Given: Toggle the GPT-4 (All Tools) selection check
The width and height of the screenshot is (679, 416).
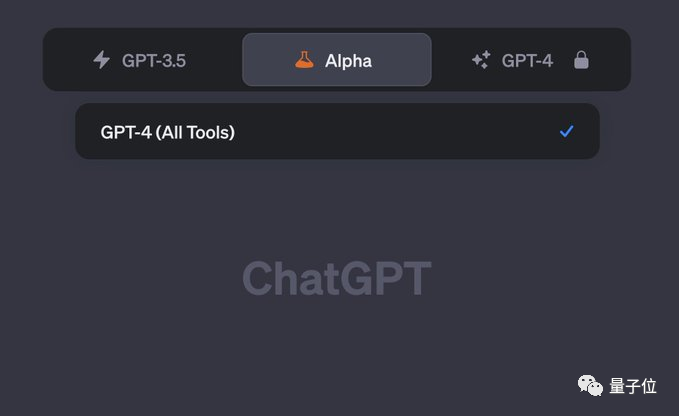Looking at the screenshot, I should tap(567, 131).
